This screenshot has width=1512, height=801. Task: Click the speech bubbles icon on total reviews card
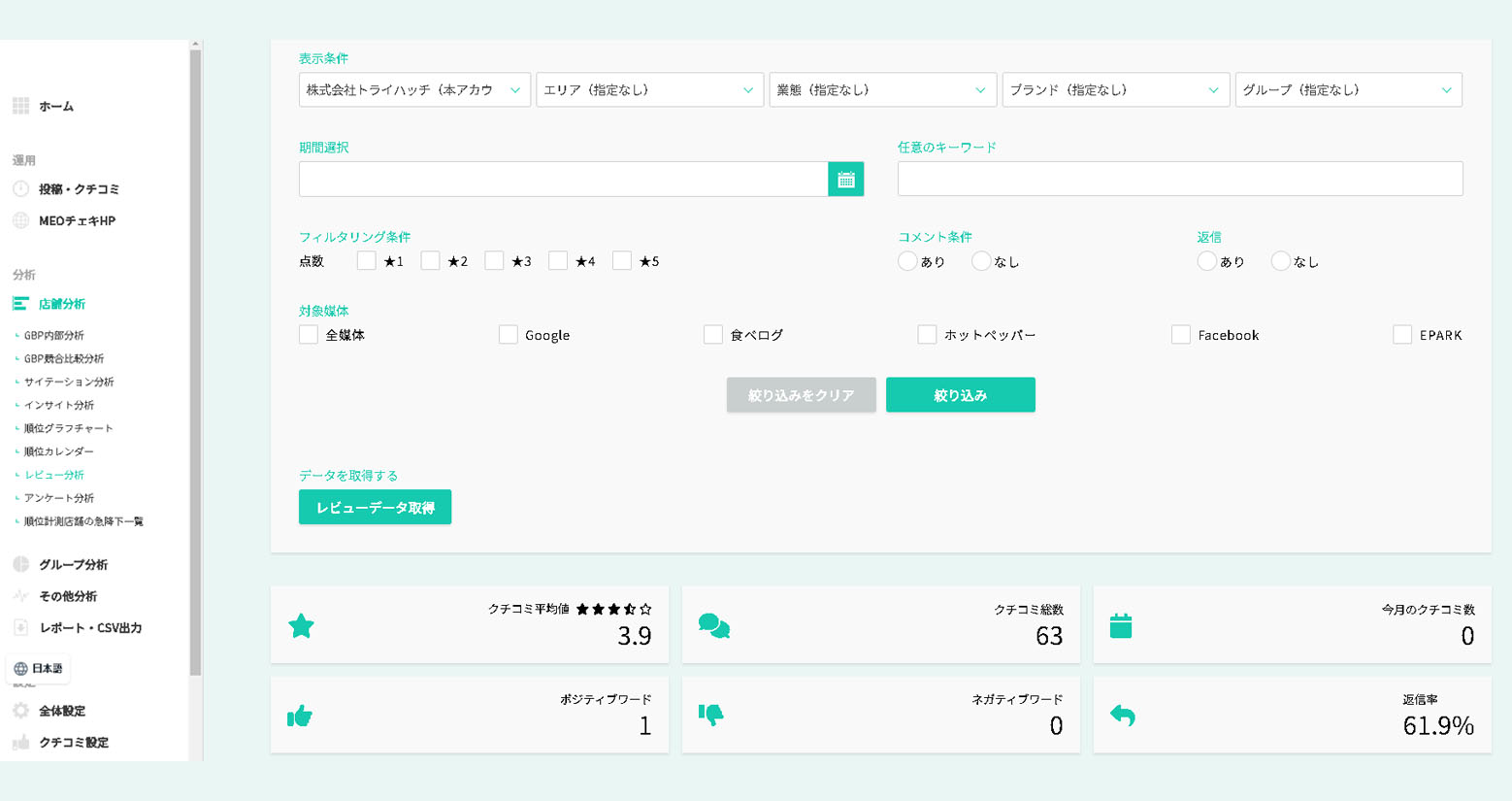click(x=713, y=626)
